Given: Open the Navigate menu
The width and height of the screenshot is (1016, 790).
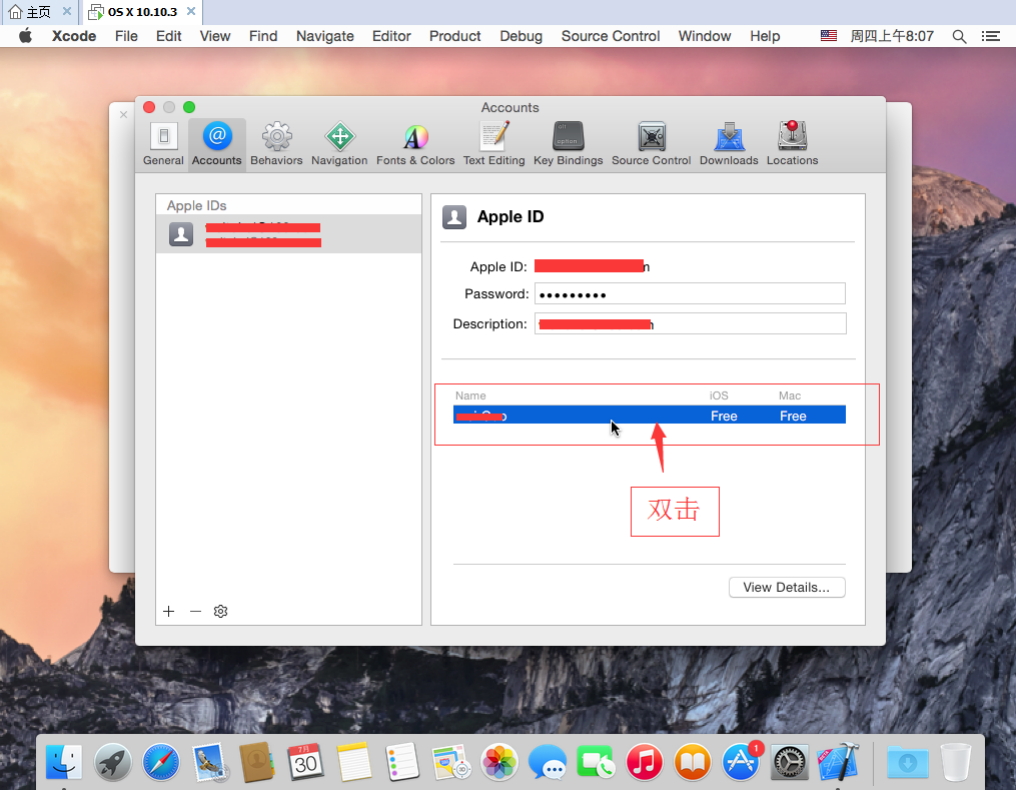Looking at the screenshot, I should [325, 36].
